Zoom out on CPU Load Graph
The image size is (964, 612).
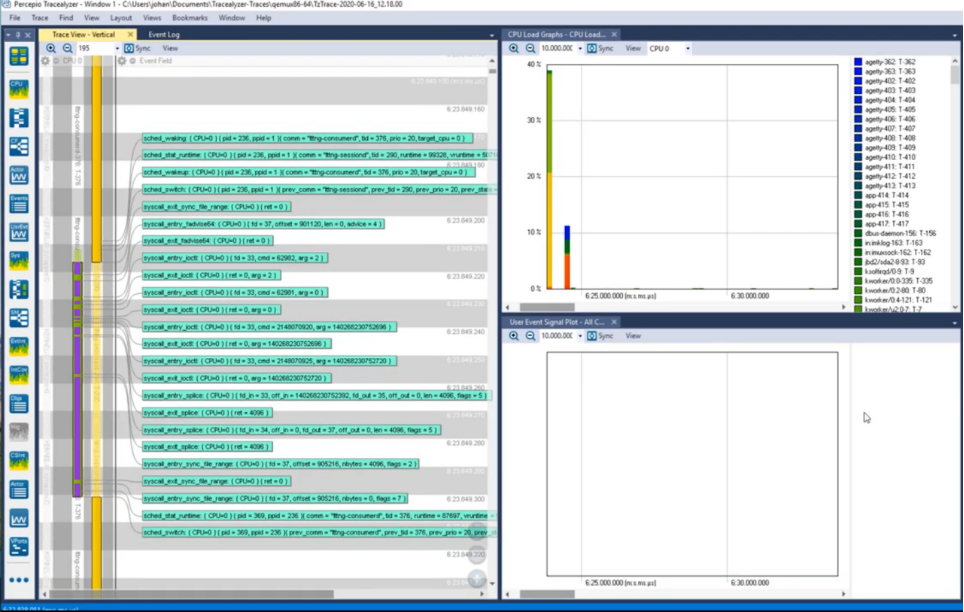point(530,48)
